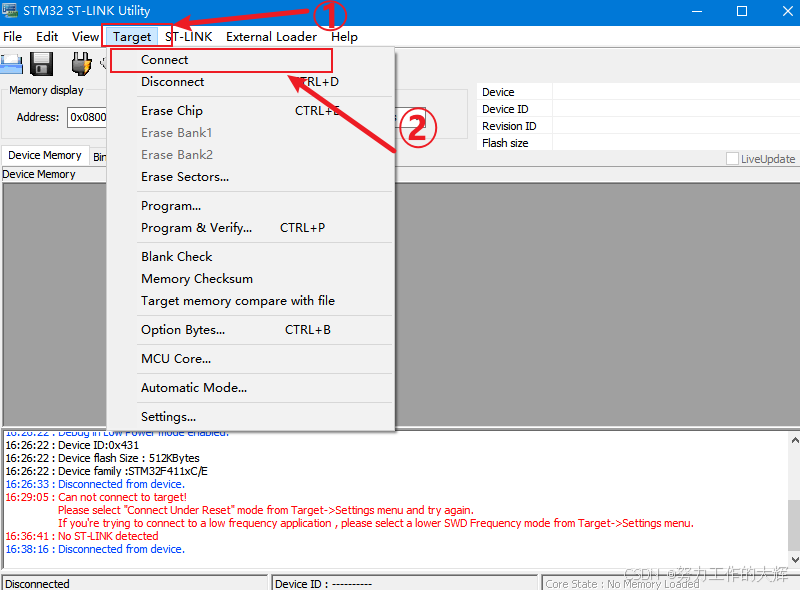The height and width of the screenshot is (590, 800).
Task: Choose Disconnect from the Target menu
Action: pyautogui.click(x=251, y=82)
